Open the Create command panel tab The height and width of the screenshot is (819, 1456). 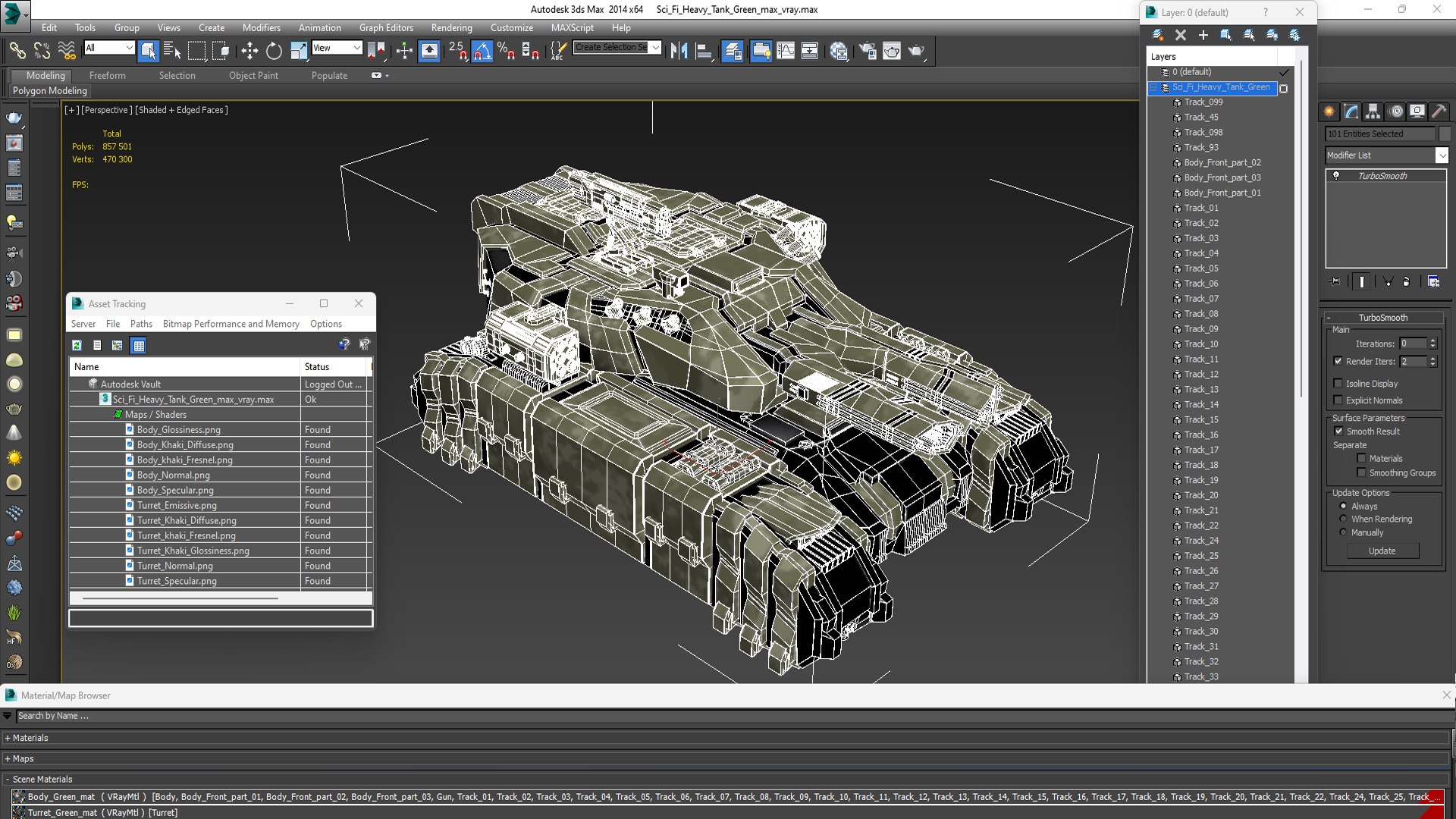click(1329, 111)
